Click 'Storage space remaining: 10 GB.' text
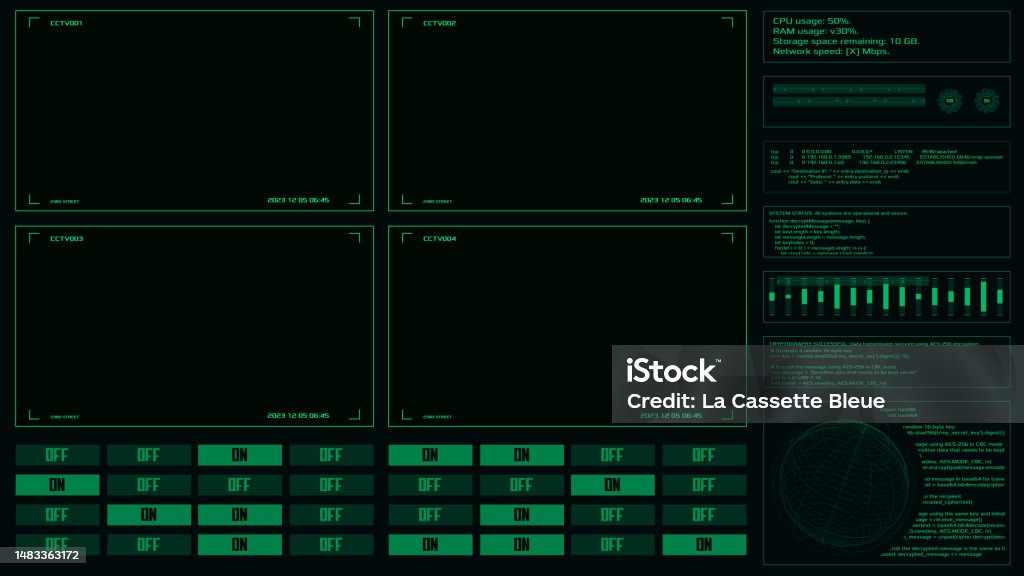The height and width of the screenshot is (576, 1024). coord(846,41)
